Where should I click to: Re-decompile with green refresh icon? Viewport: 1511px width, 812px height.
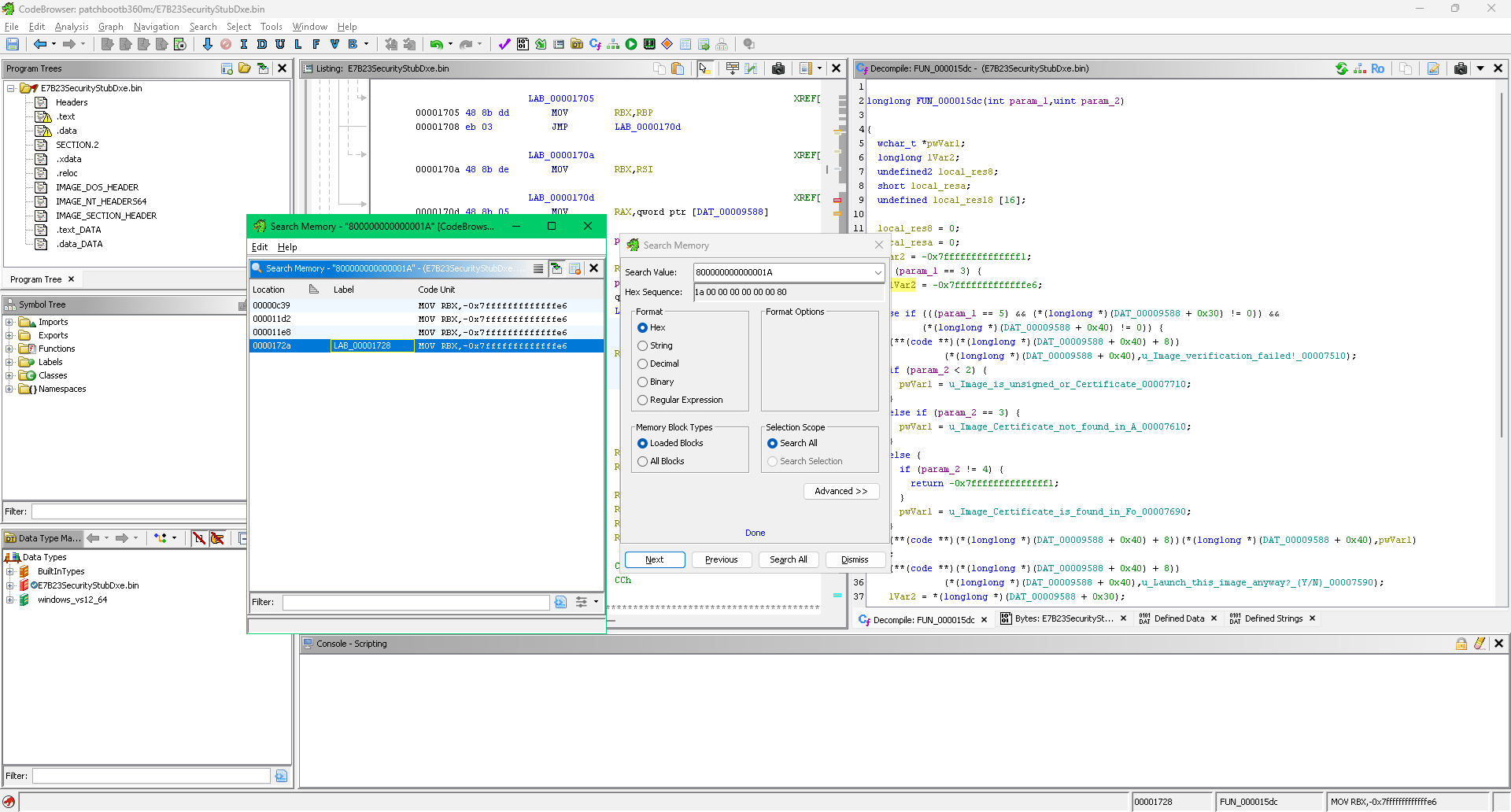point(1342,68)
